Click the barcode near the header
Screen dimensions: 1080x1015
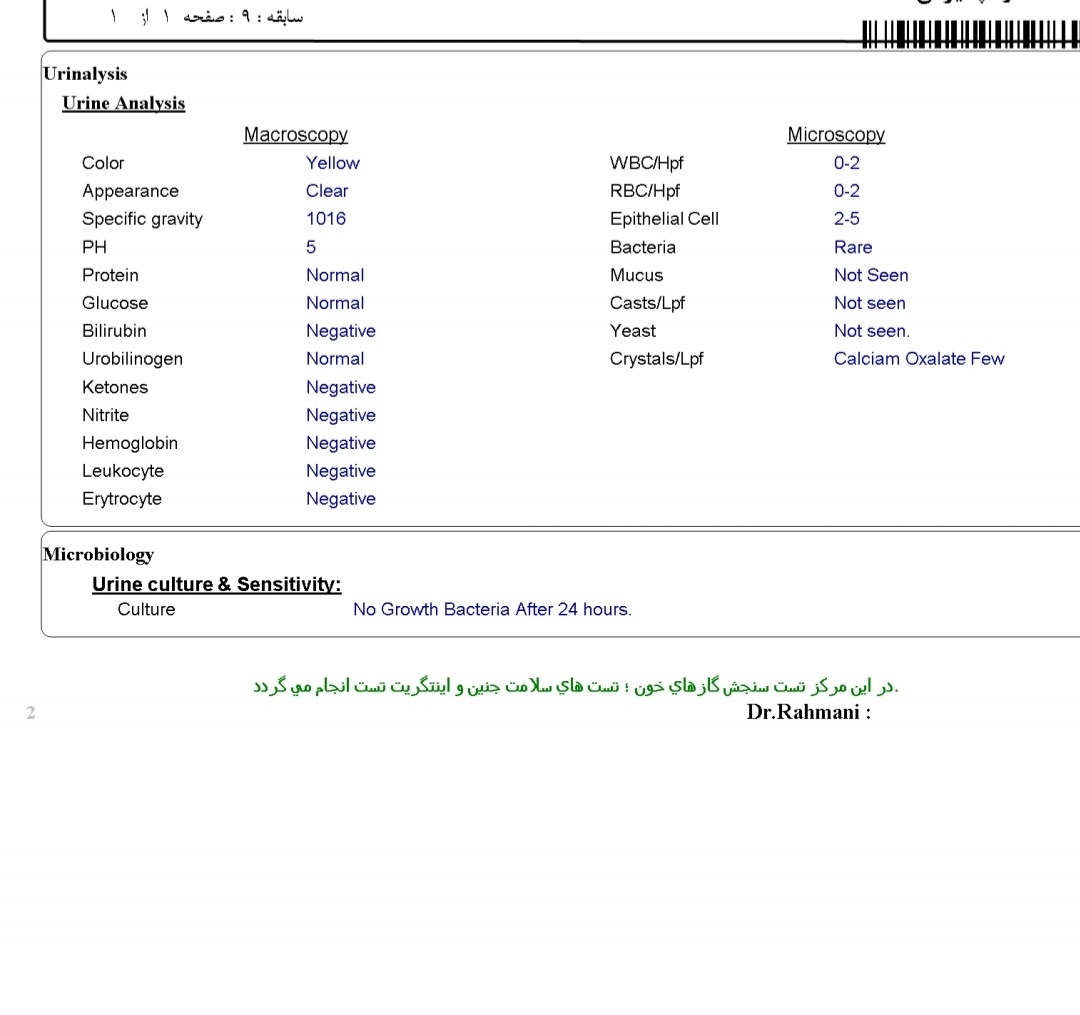pos(970,34)
